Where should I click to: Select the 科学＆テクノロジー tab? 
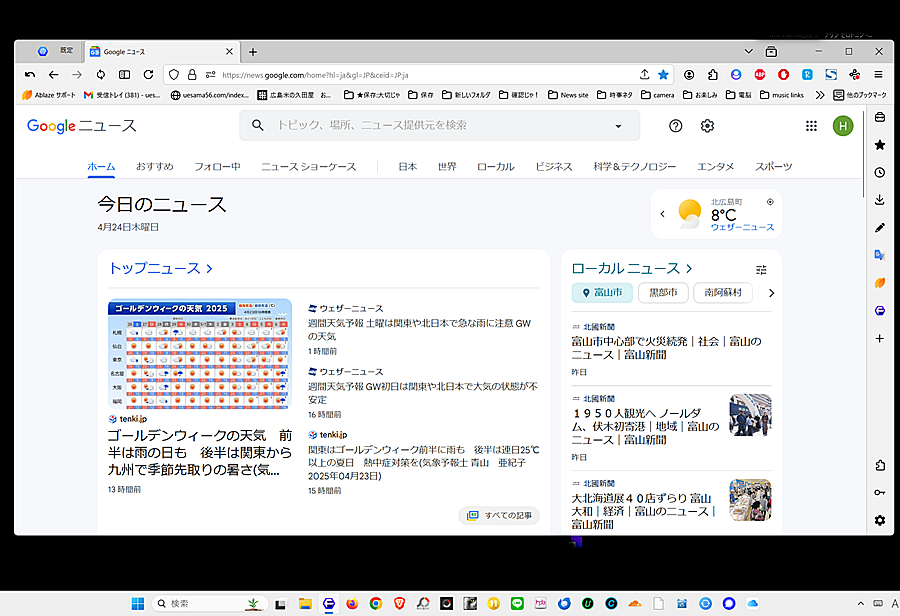pos(635,166)
